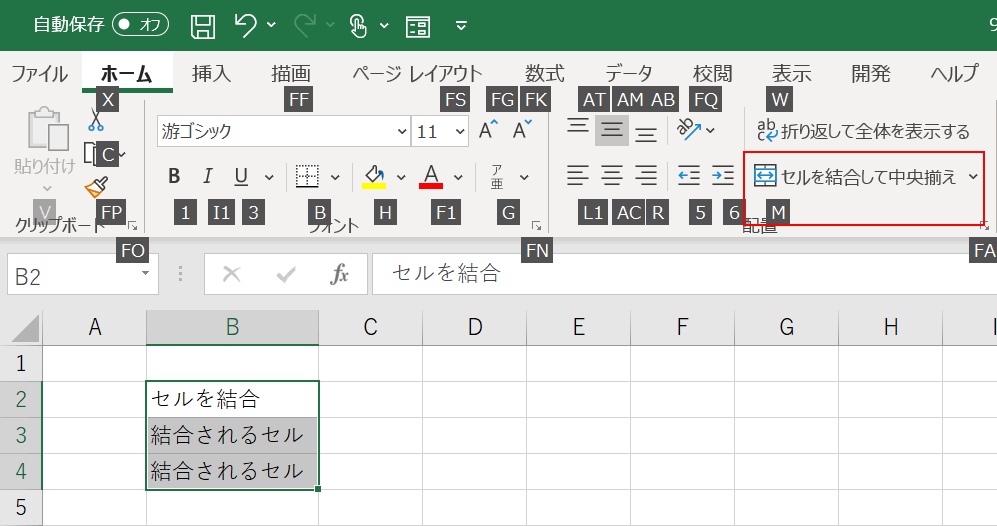Click セルを結合して中央揃え merge button
Viewport: 997px width, 526px height.
click(x=856, y=176)
